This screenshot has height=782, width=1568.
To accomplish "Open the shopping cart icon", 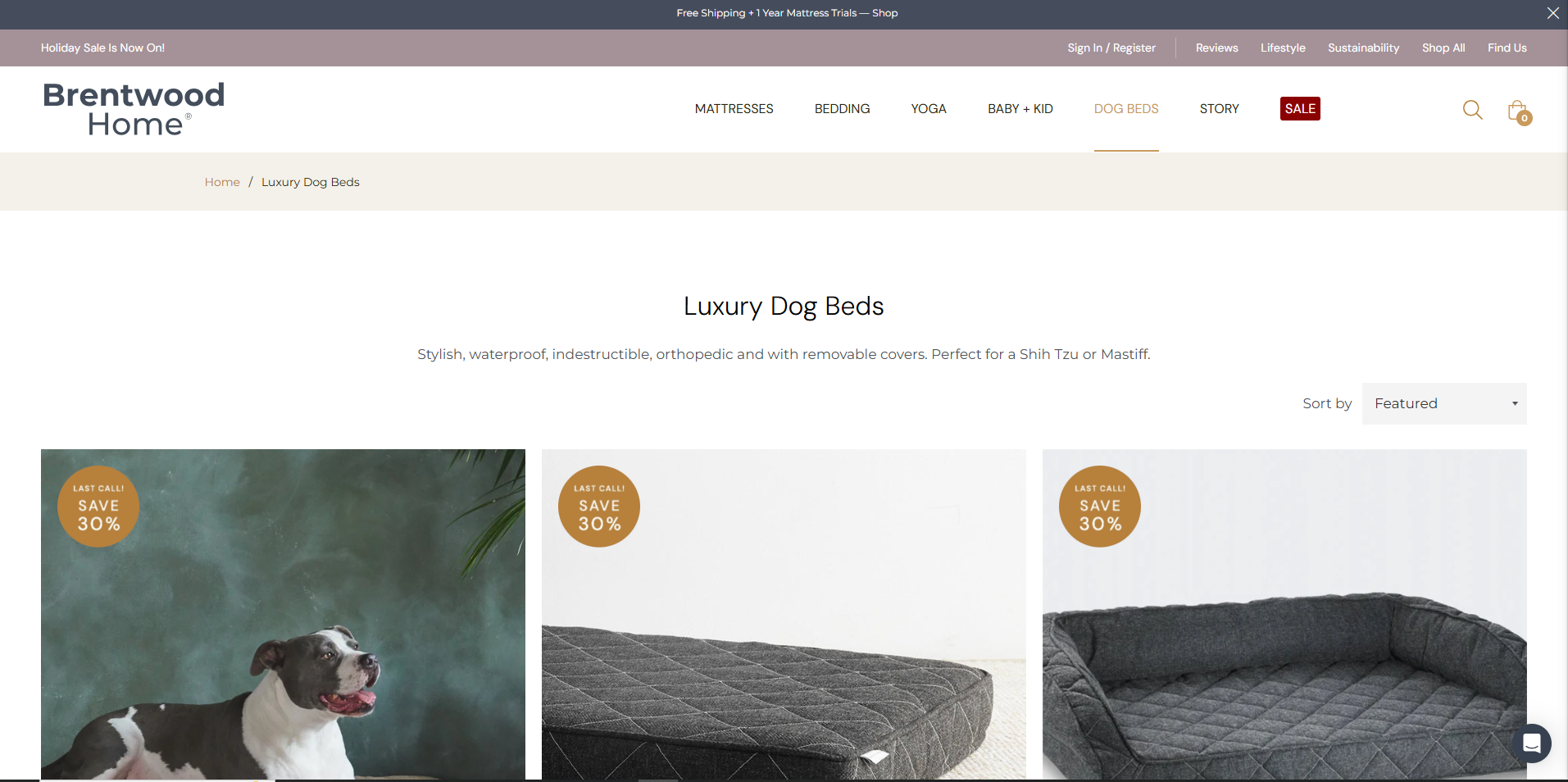I will tap(1519, 111).
